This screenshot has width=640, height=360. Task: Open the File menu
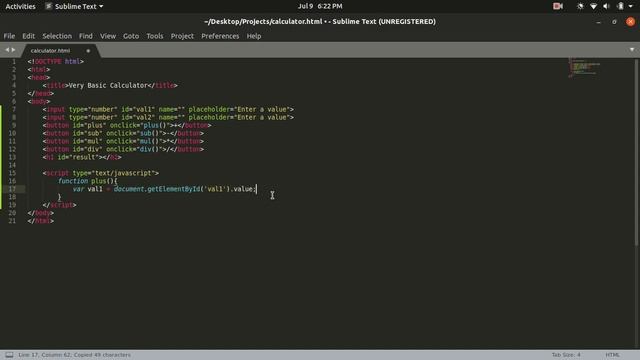click(9, 36)
